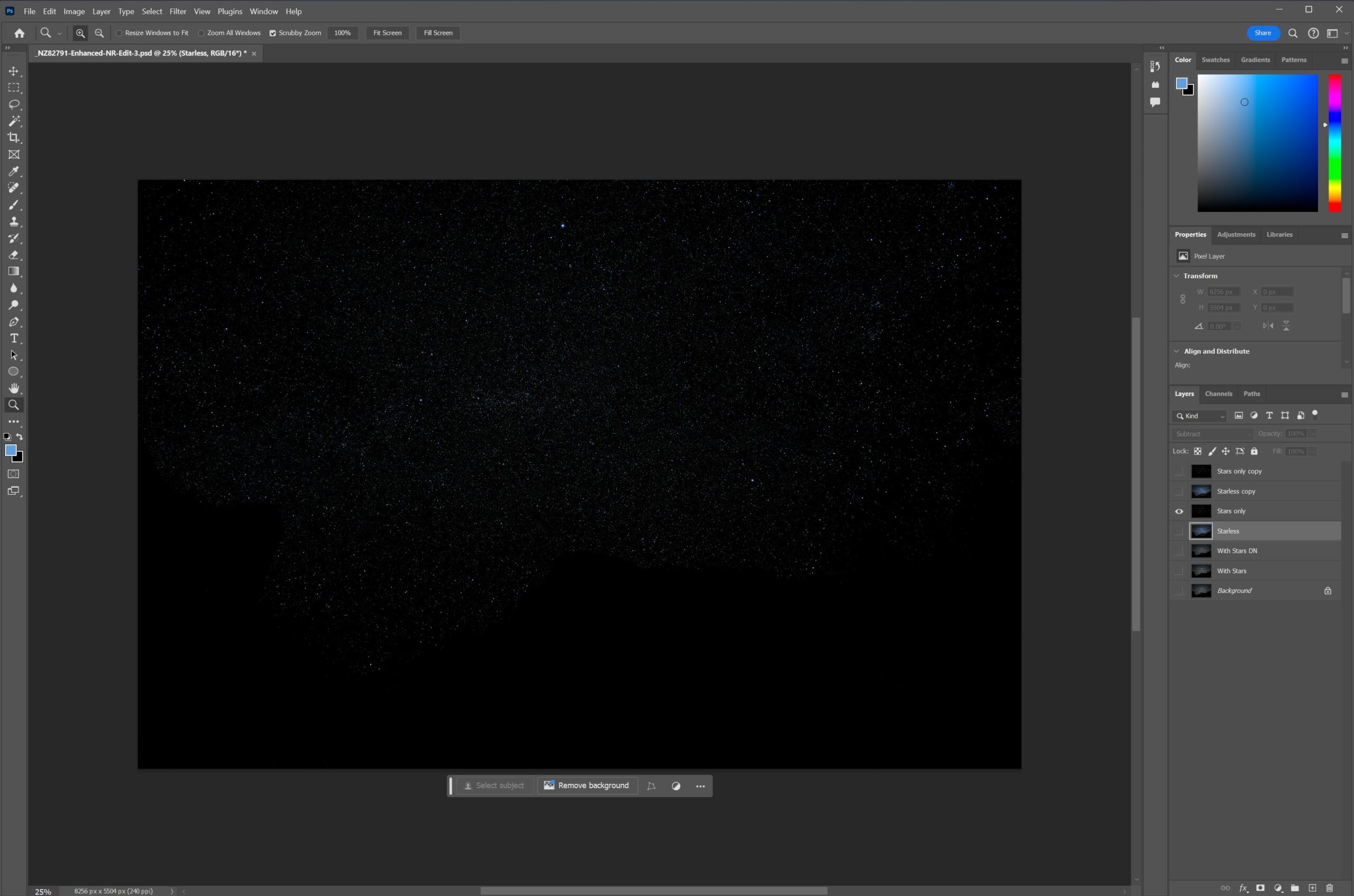The width and height of the screenshot is (1354, 896).
Task: Select the Lasso tool
Action: 14,105
